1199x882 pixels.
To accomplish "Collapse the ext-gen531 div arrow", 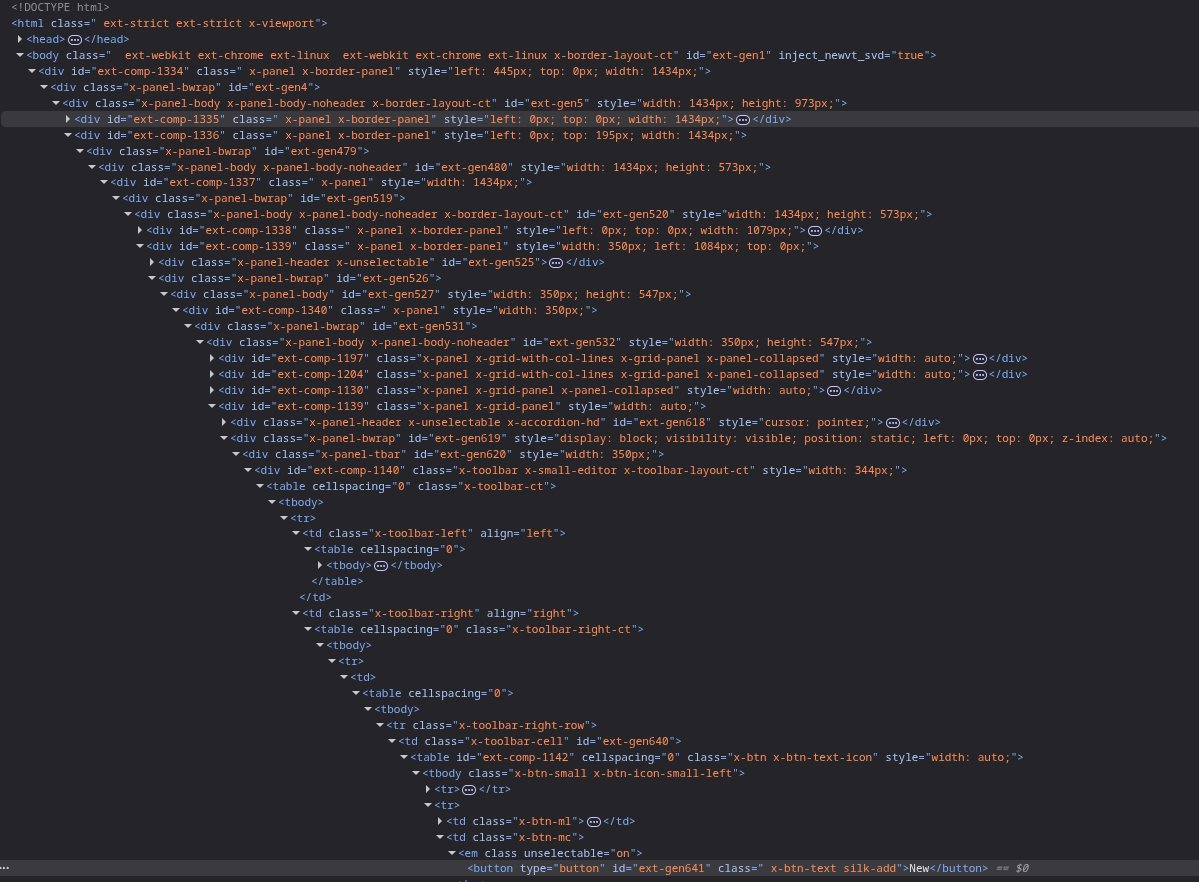I will tap(188, 327).
